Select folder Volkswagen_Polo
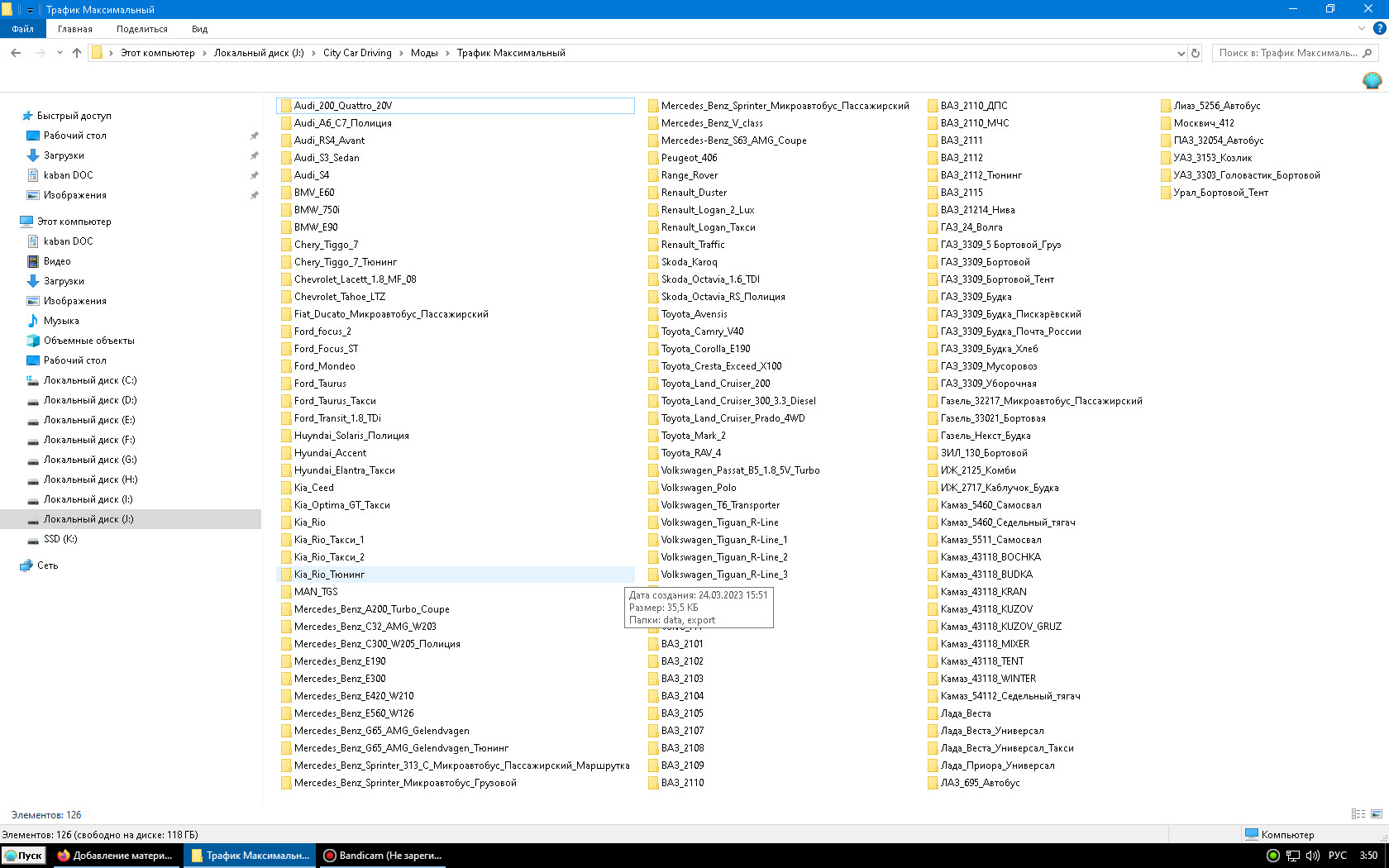Screen dimensions: 1389x868 (699, 488)
